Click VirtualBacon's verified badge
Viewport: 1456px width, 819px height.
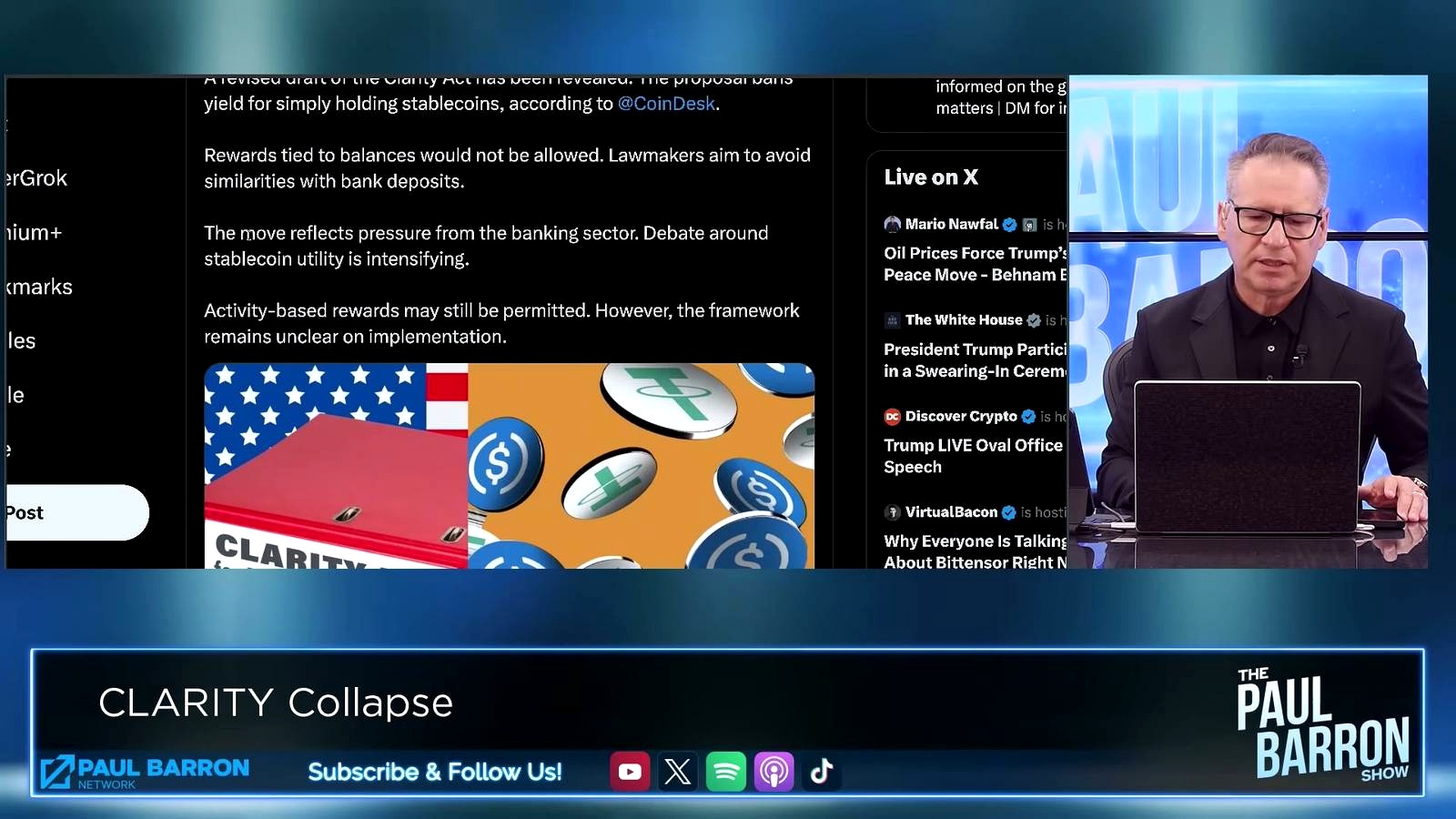click(x=1008, y=512)
